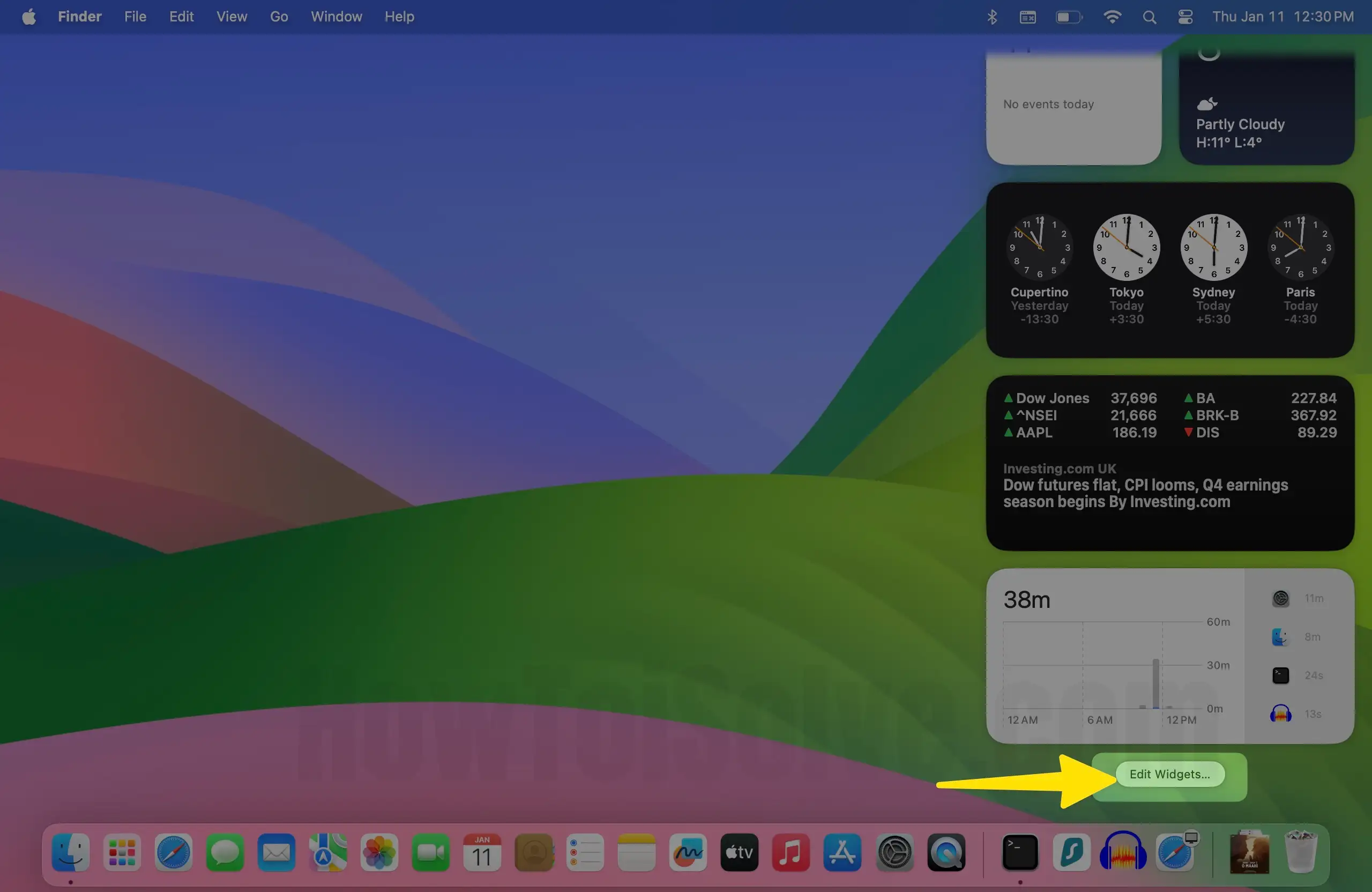The width and height of the screenshot is (1372, 892).
Task: Open the View menu
Action: (232, 17)
